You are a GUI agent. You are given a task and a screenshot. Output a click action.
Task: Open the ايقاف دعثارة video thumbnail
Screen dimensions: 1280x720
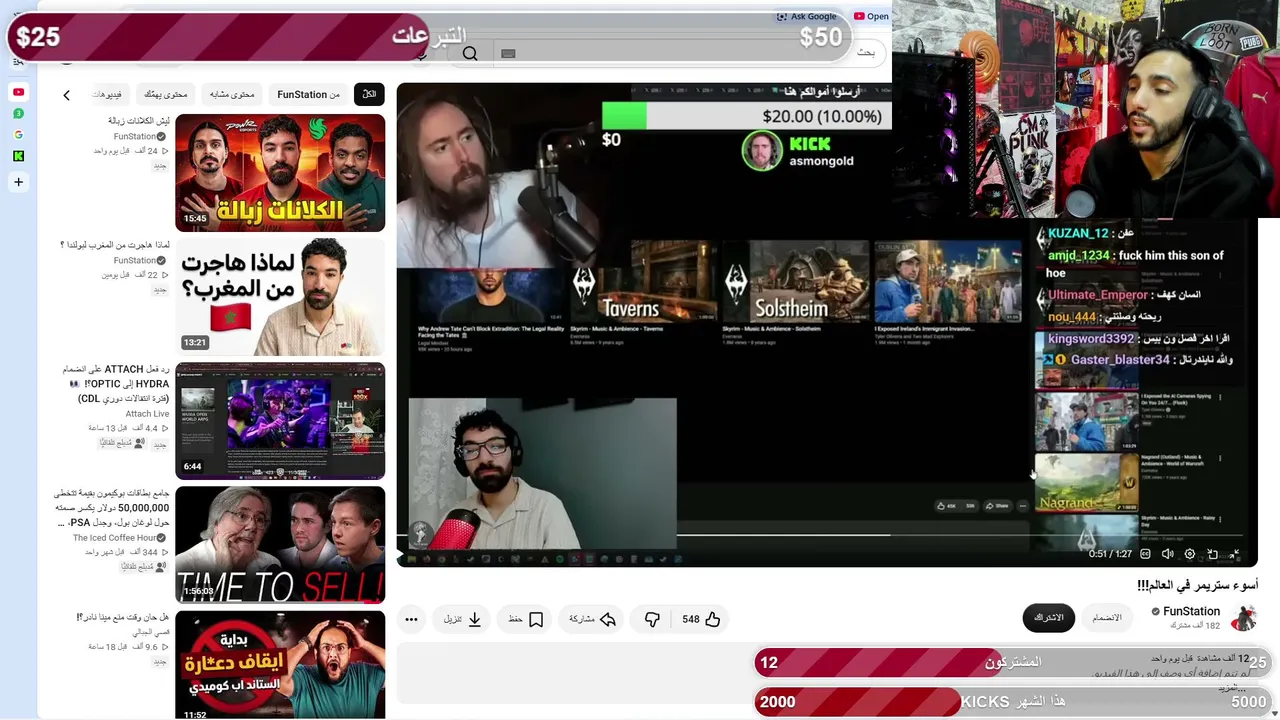280,665
